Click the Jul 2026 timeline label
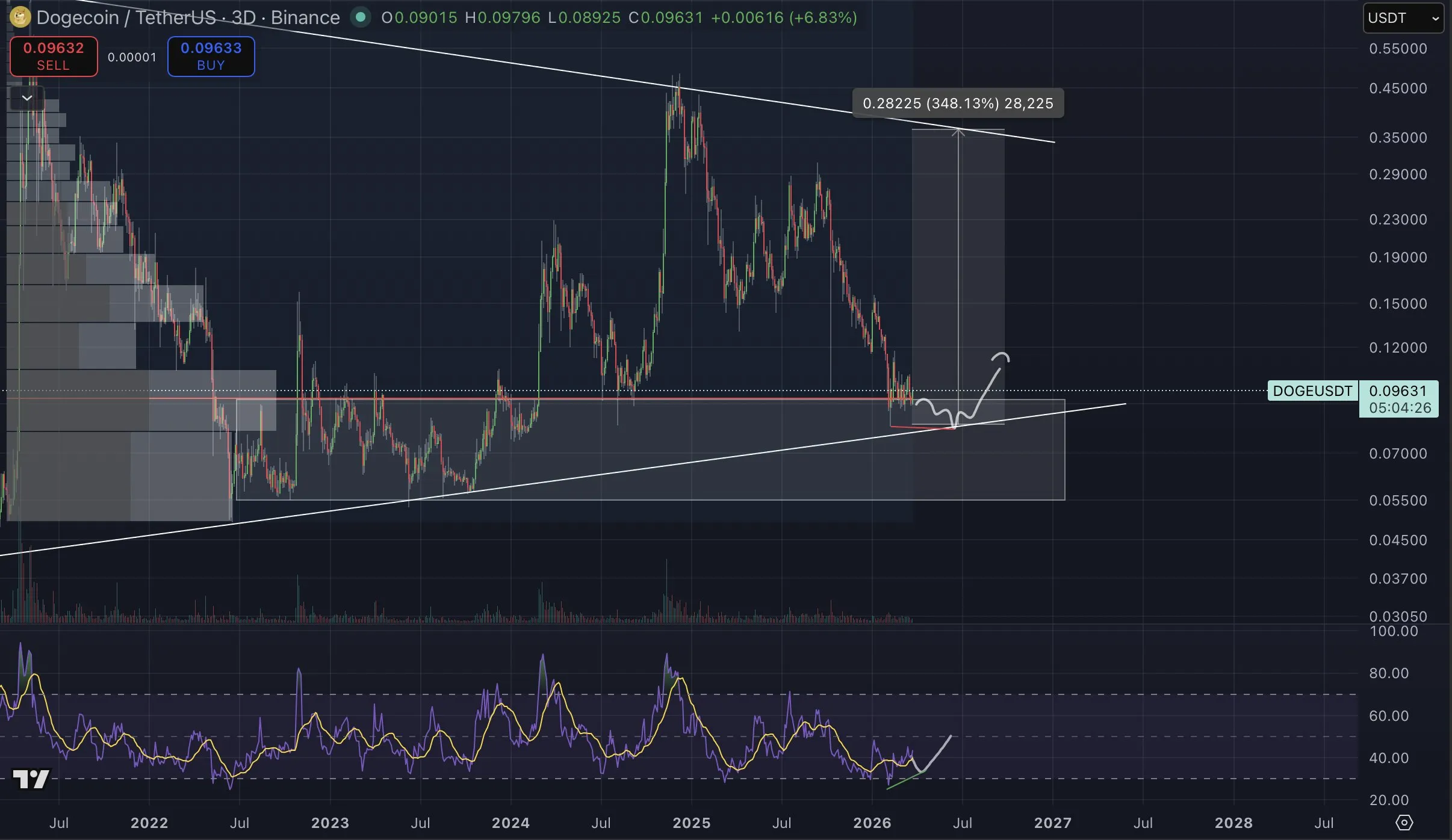 click(961, 823)
